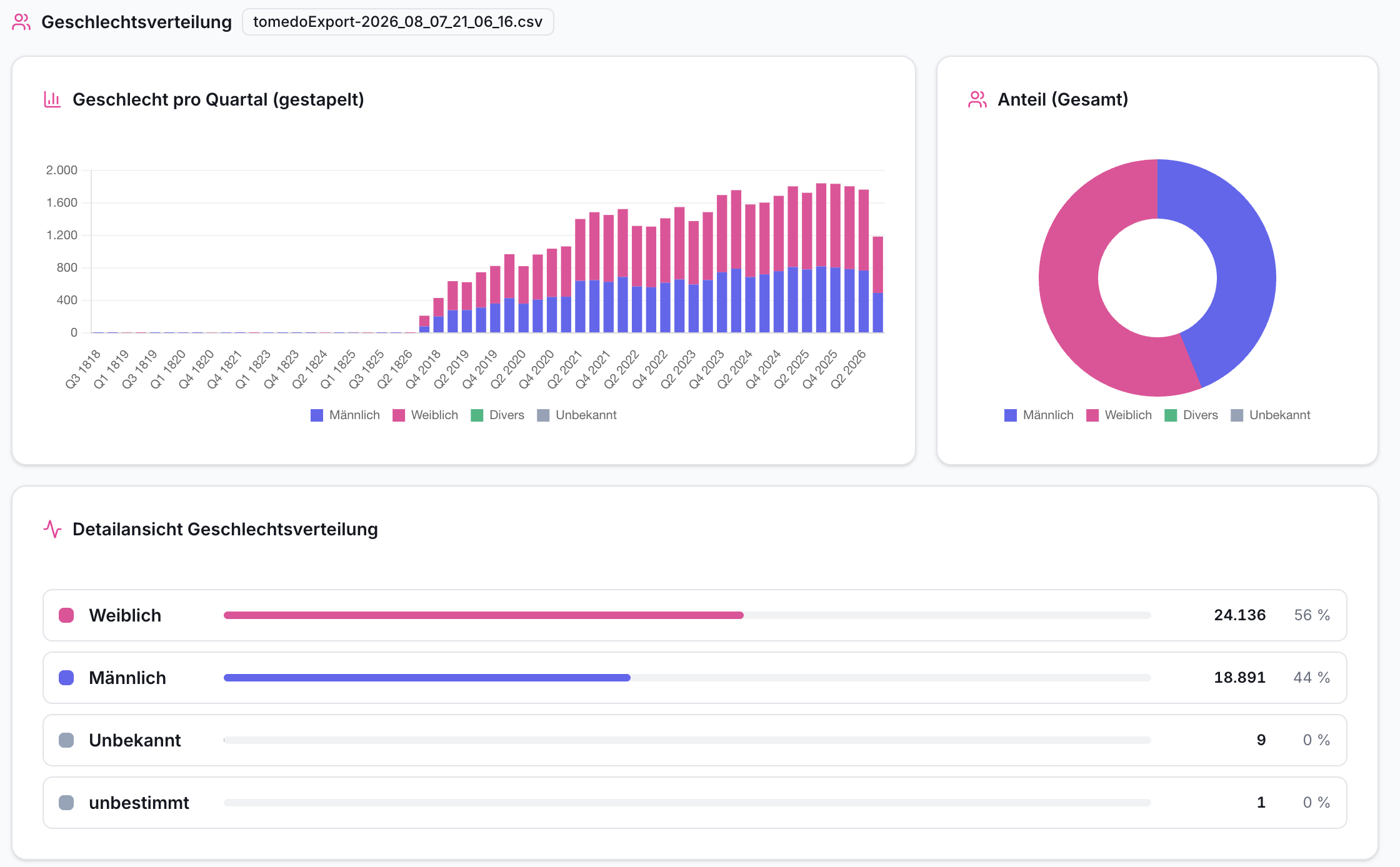Click the Männlich row label
Image resolution: width=1400 pixels, height=867 pixels.
click(x=127, y=678)
